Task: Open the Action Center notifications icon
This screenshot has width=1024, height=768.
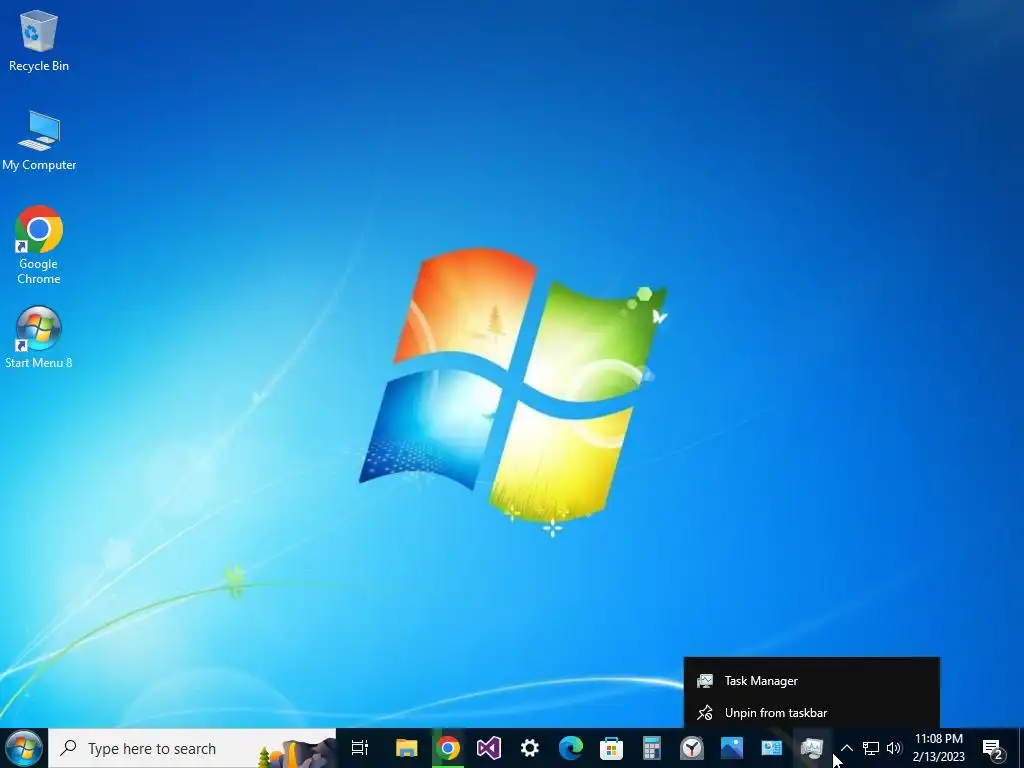Action: click(x=993, y=748)
